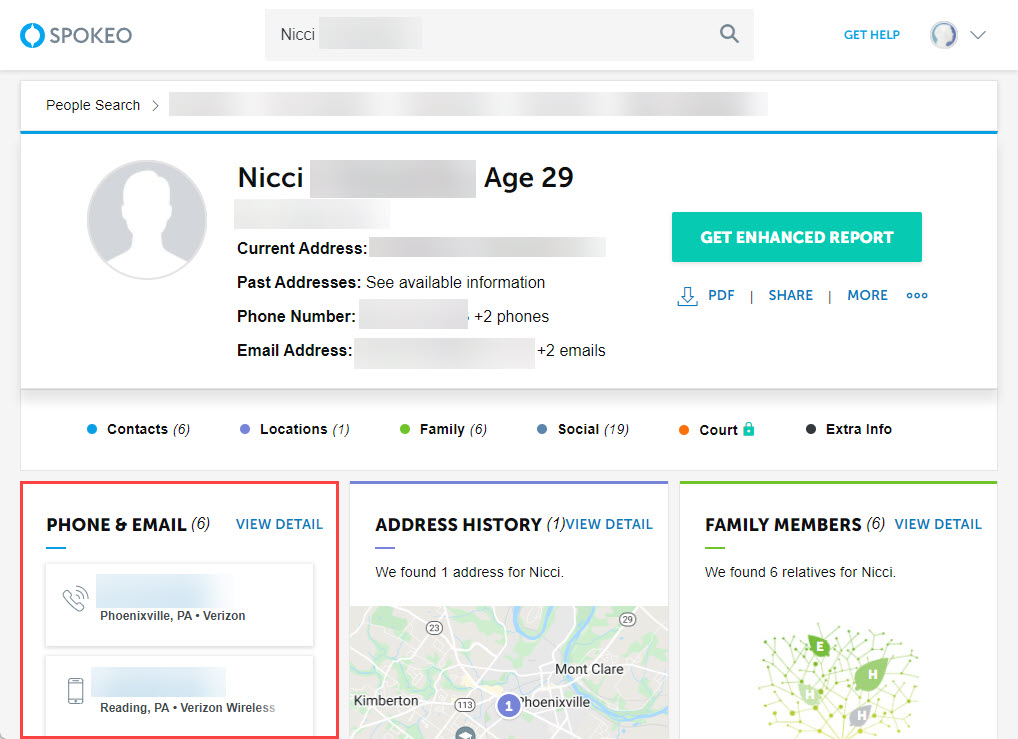Click the Mont Clare label on map
The width and height of the screenshot is (1018, 739).
coord(589,670)
